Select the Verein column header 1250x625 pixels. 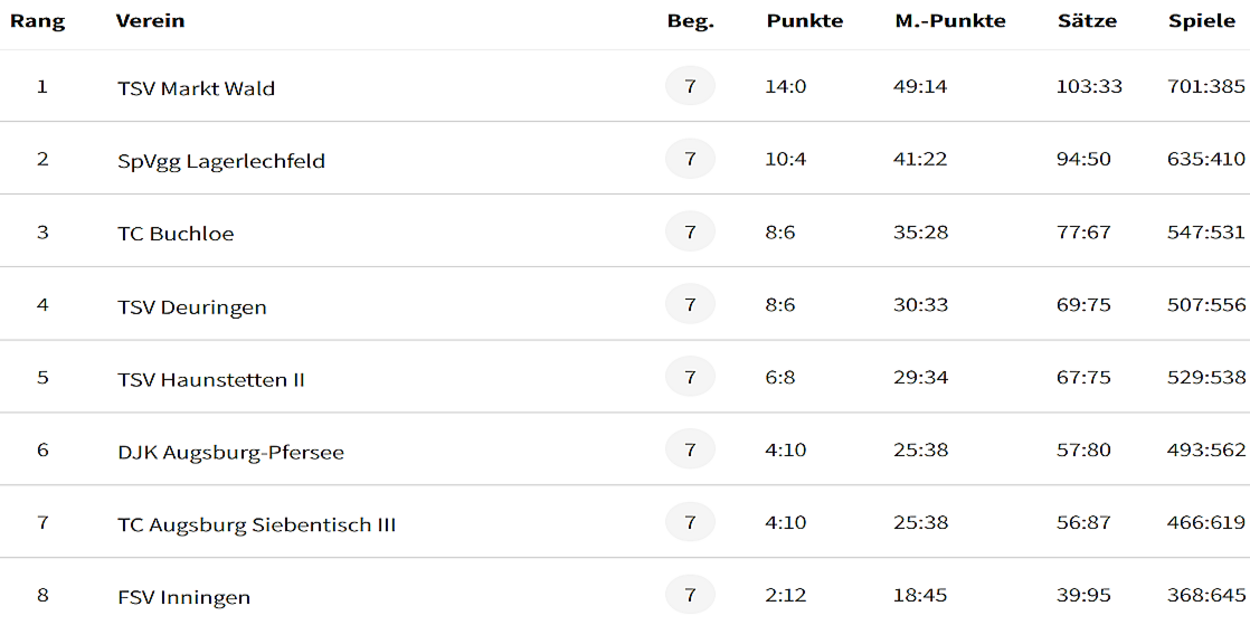150,22
